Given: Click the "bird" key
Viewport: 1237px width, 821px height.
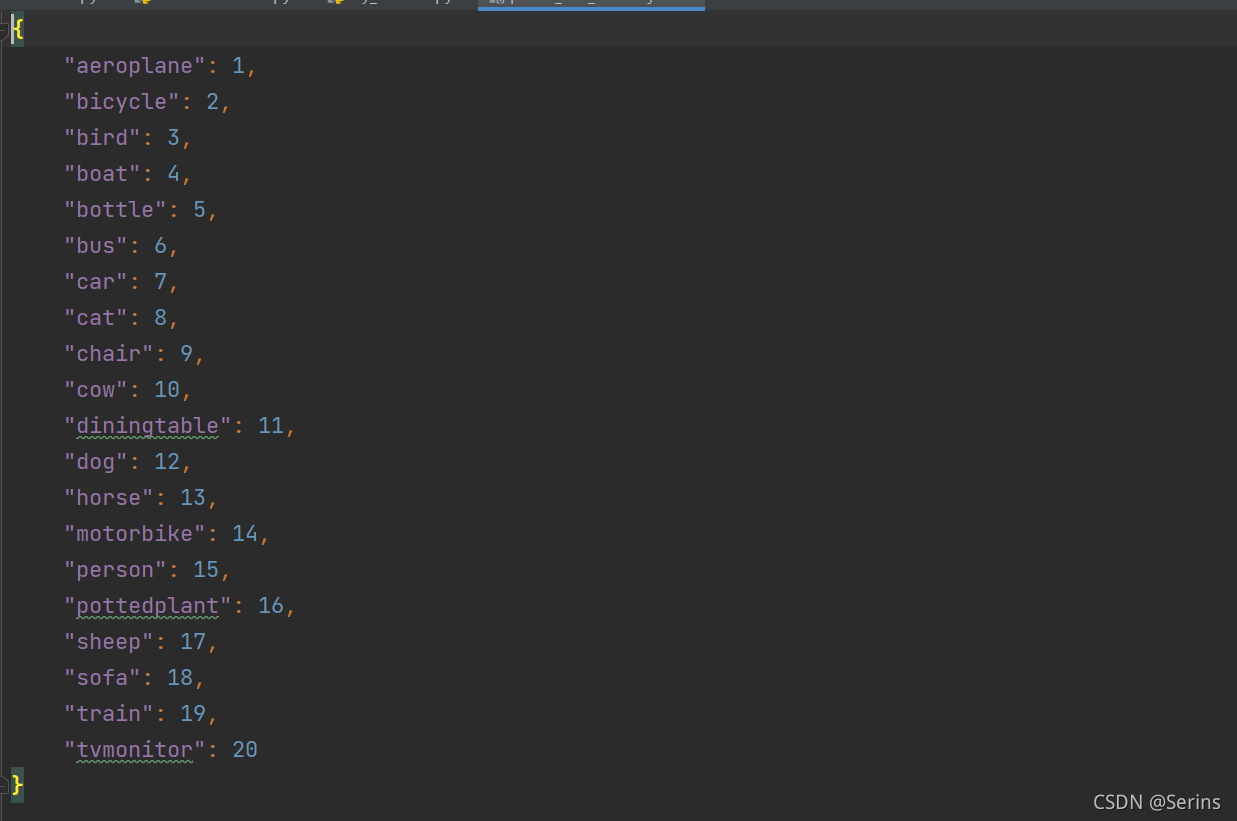Looking at the screenshot, I should [x=103, y=138].
